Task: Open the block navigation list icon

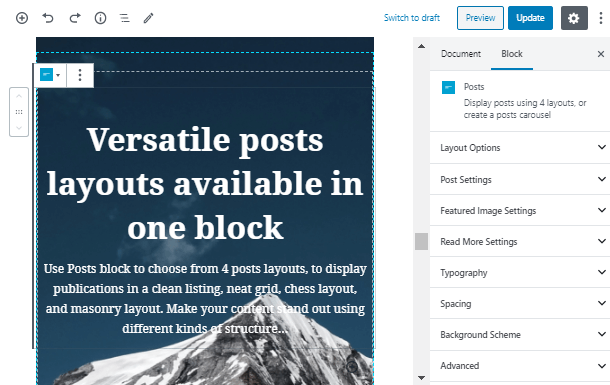Action: 124,18
